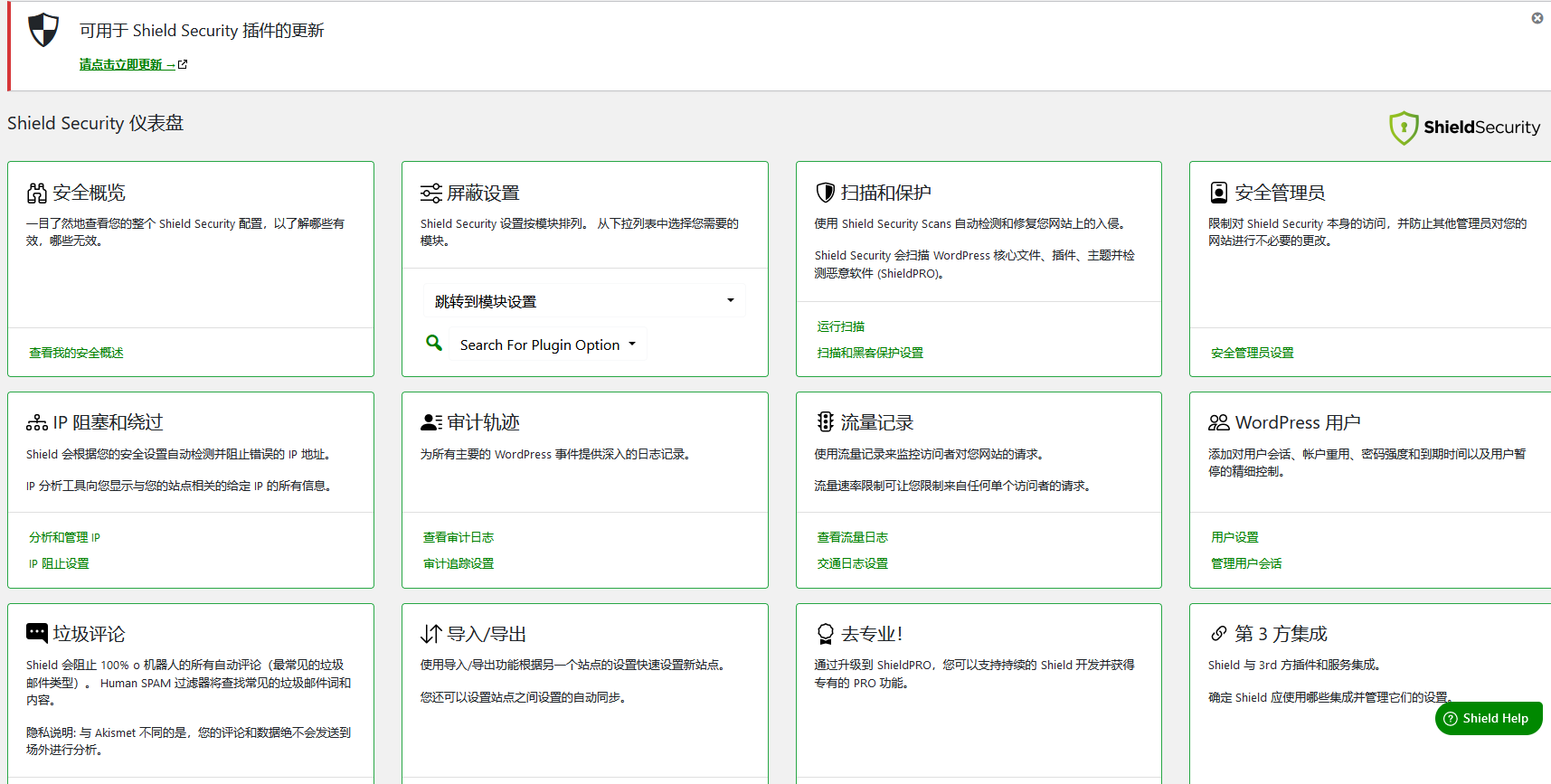Image resolution: width=1551 pixels, height=784 pixels.
Task: Click the badge icon beside 安全管理员
Action: point(1219,193)
